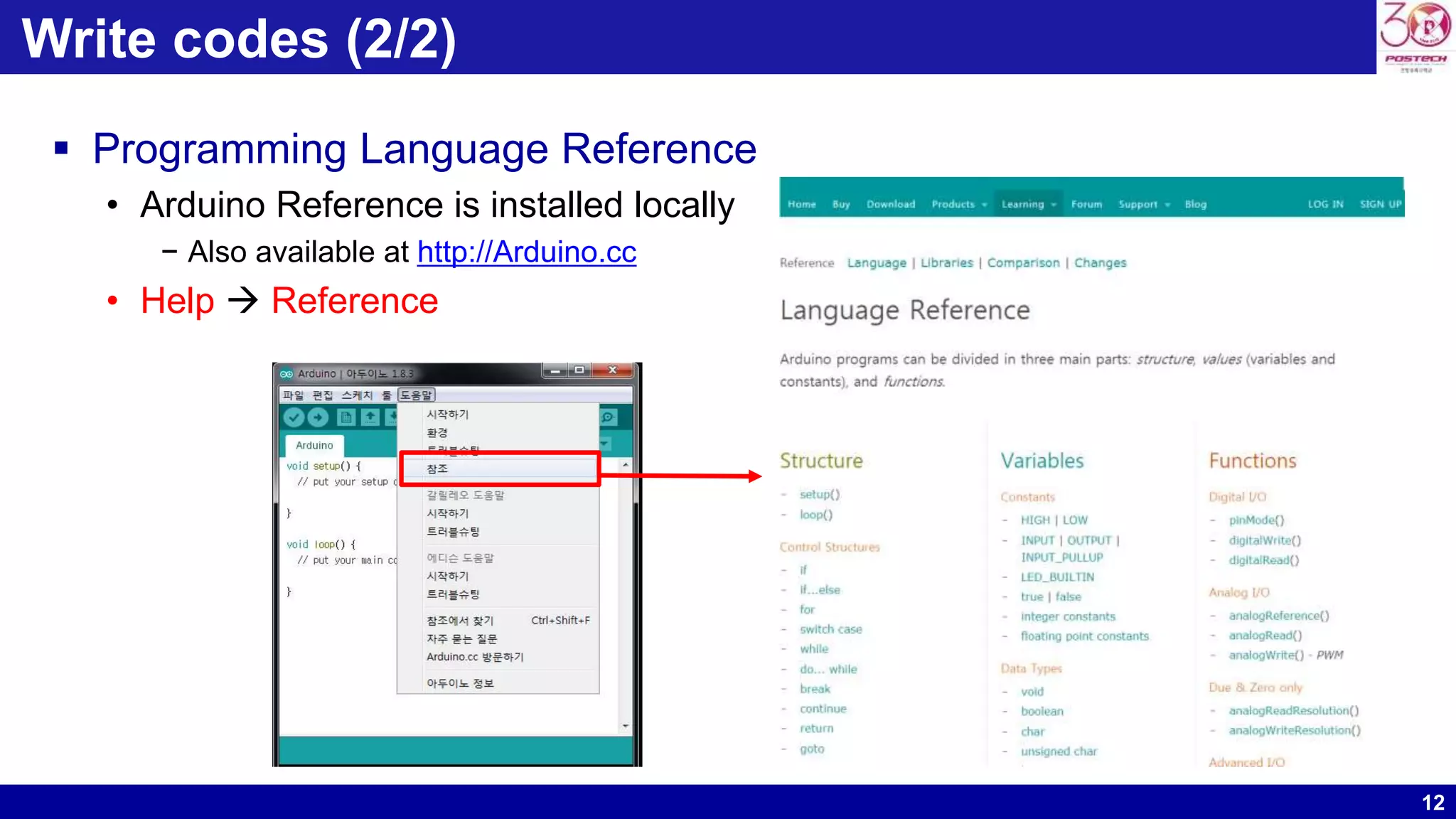Click Blog in the website nav bar
The width and height of the screenshot is (1456, 819).
[x=1196, y=204]
